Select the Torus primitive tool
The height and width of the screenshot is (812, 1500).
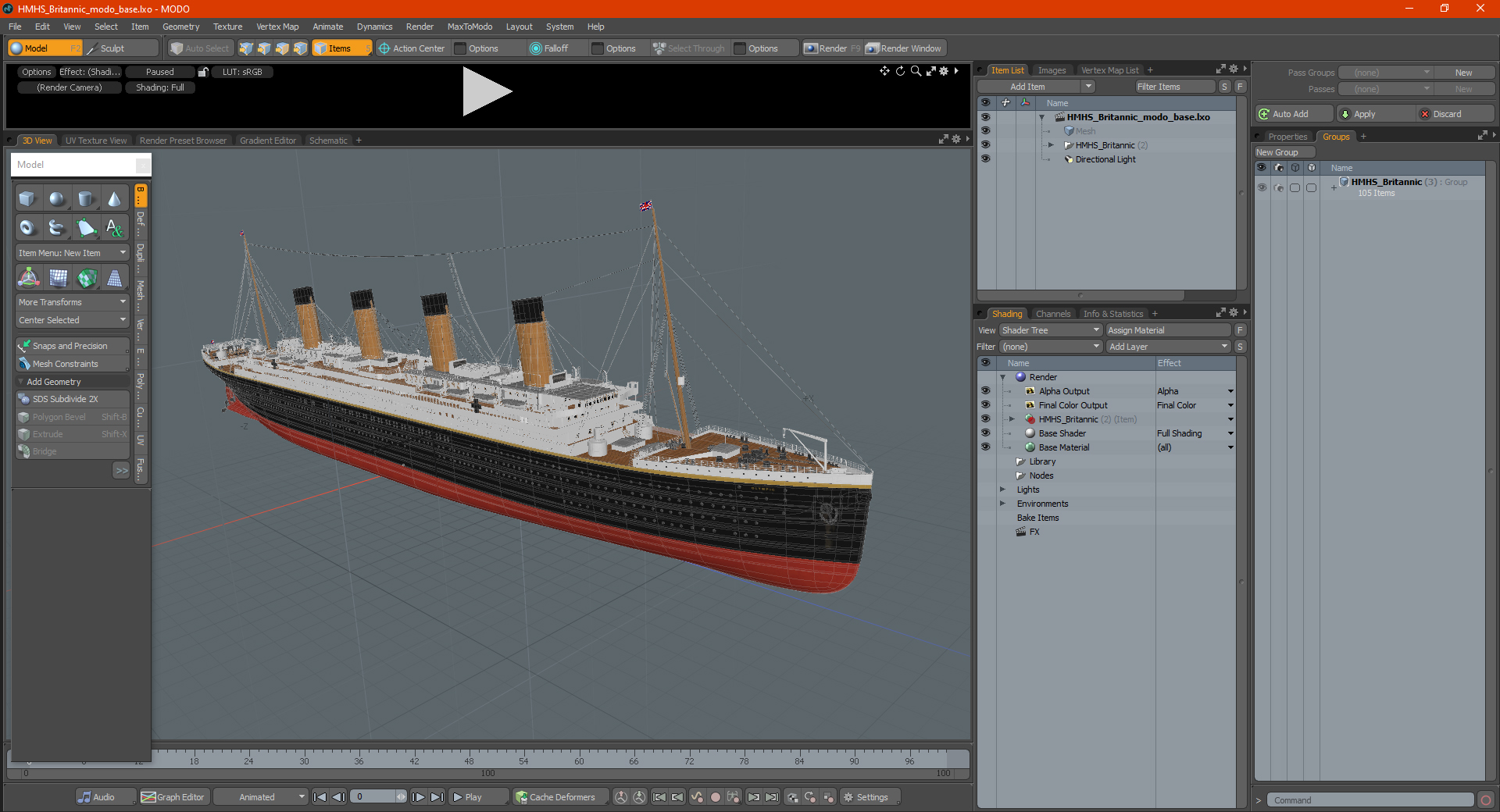27,228
